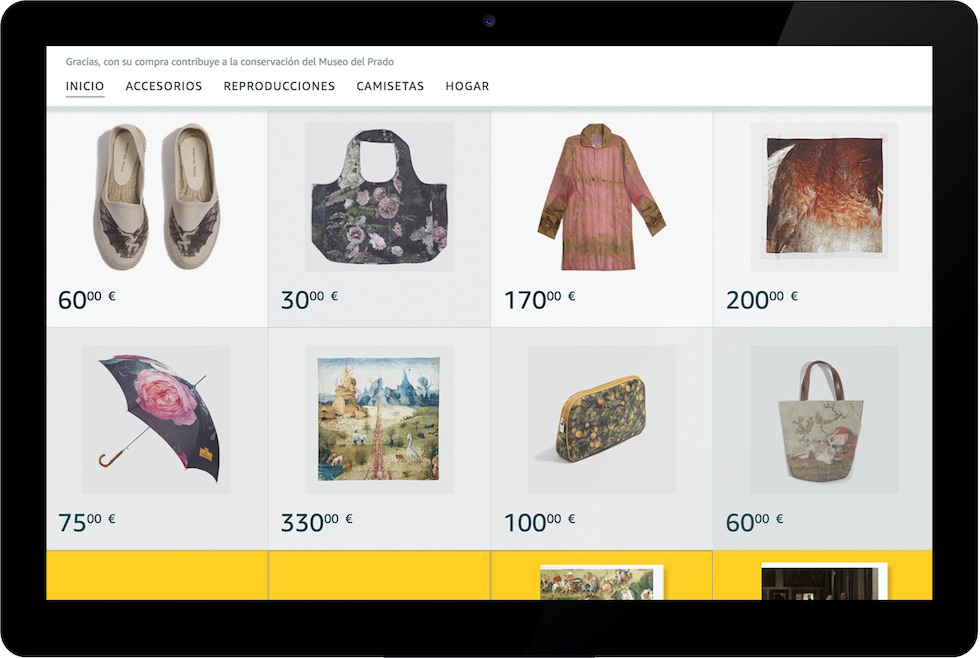View the bat-print espadrilles product
The height and width of the screenshot is (658, 980).
(157, 196)
